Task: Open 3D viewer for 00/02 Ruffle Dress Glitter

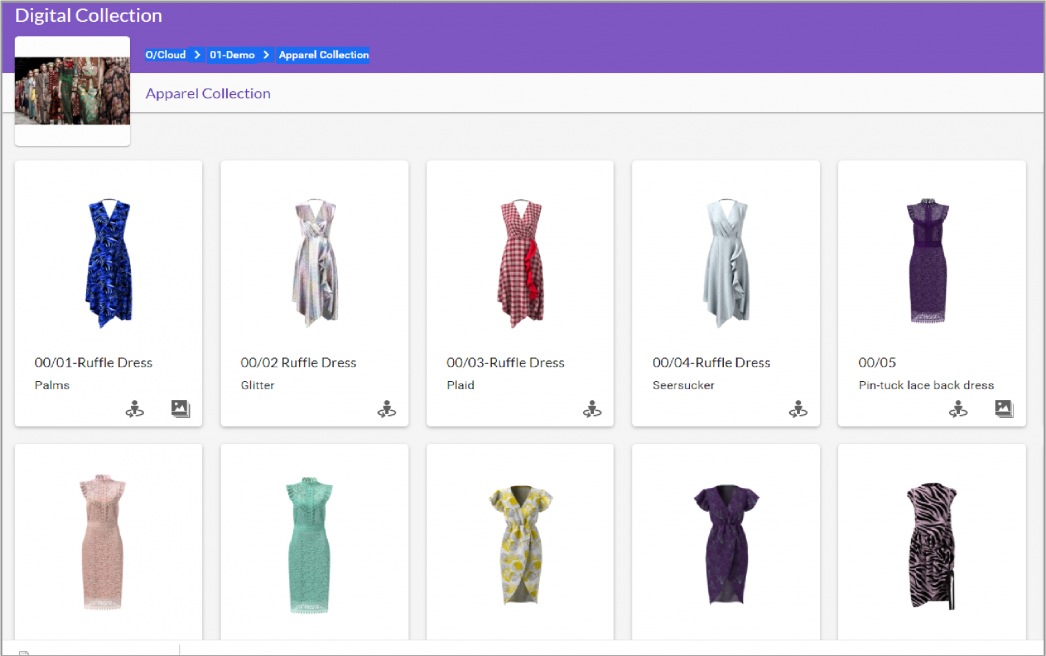Action: point(386,408)
